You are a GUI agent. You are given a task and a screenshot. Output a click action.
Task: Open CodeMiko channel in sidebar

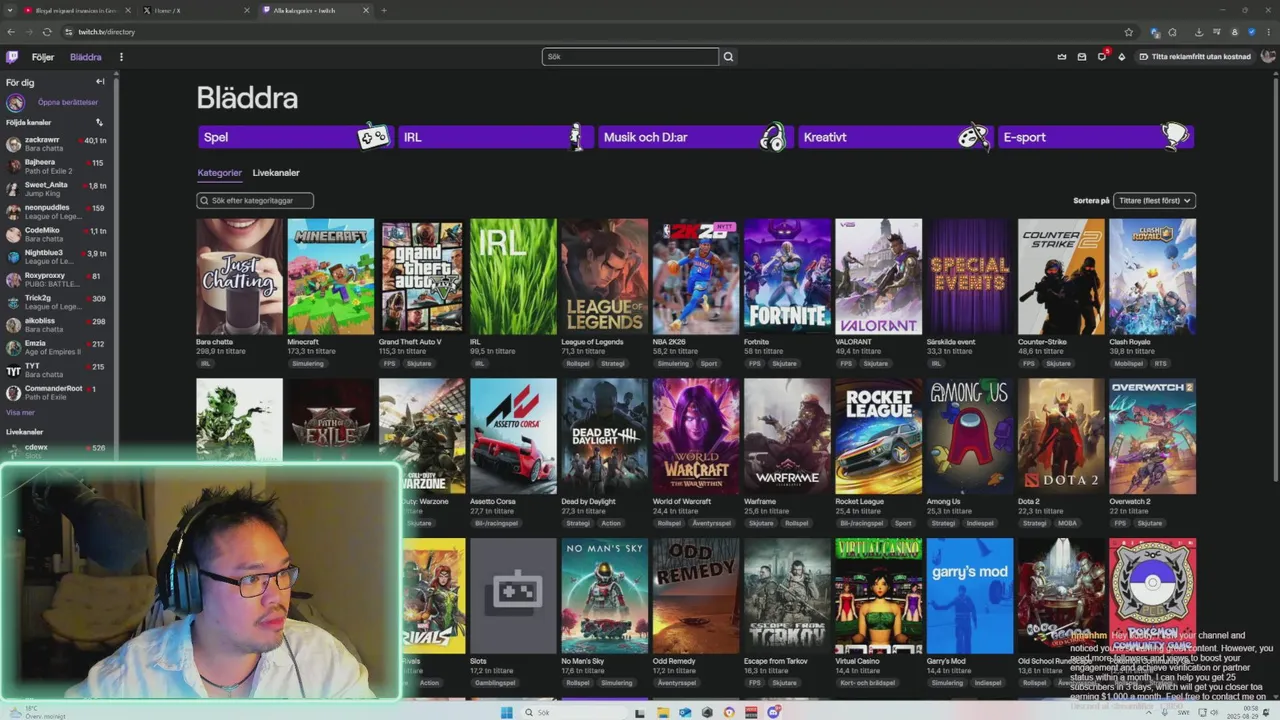click(56, 234)
